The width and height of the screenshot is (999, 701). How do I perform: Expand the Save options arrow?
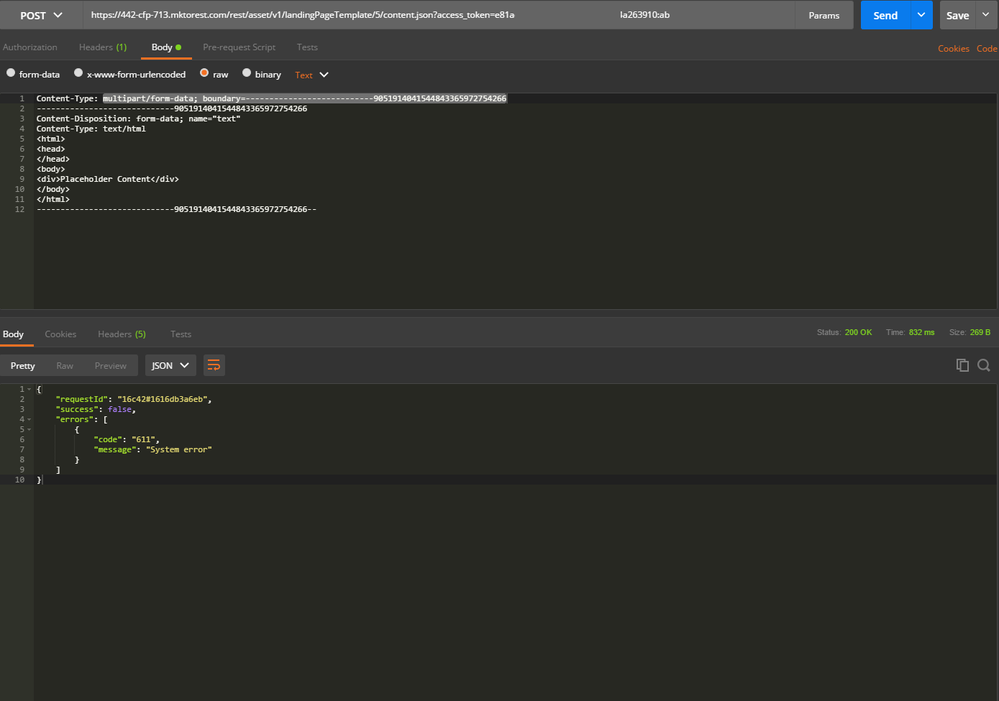coord(986,15)
